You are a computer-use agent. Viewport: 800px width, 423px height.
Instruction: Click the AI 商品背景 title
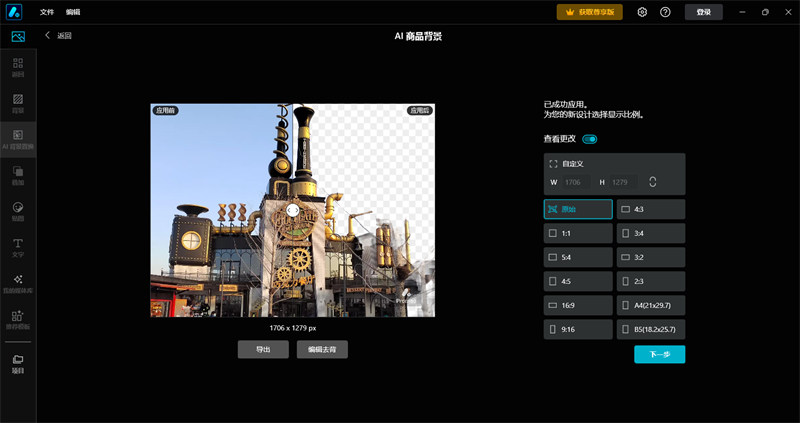tap(418, 36)
